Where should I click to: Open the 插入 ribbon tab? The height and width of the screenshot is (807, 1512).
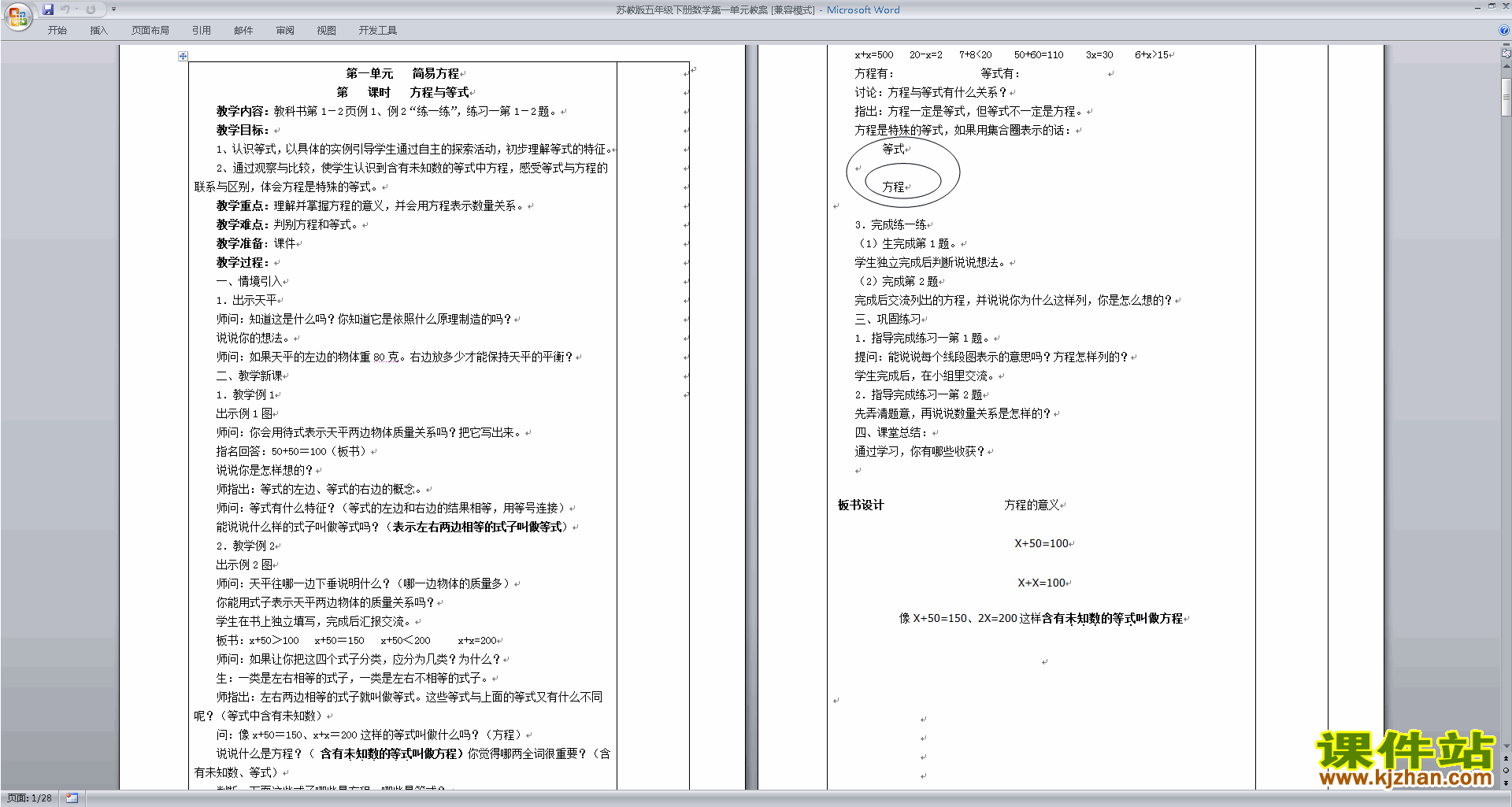tap(98, 31)
